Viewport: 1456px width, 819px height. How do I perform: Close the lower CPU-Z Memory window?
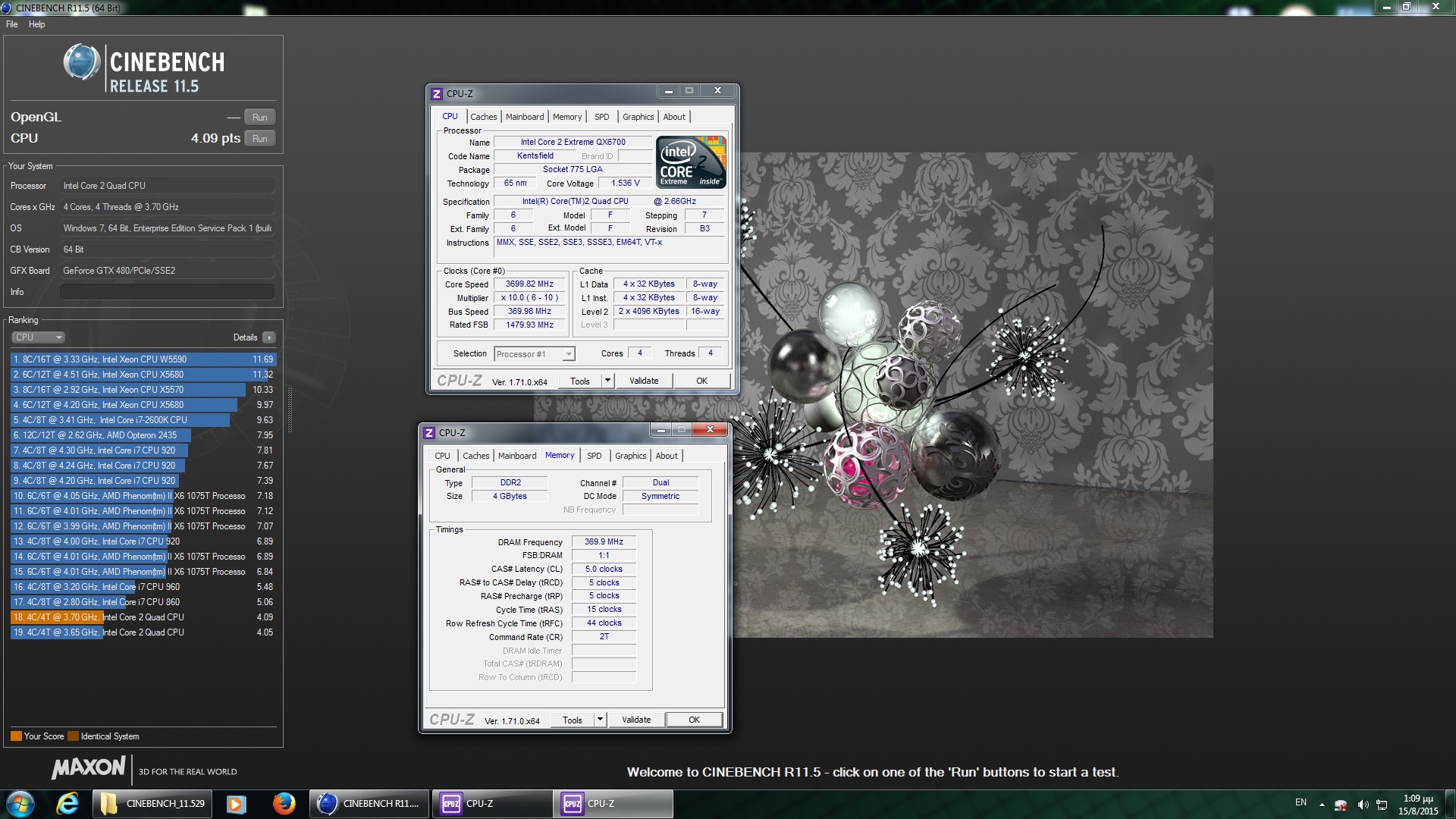tap(710, 430)
